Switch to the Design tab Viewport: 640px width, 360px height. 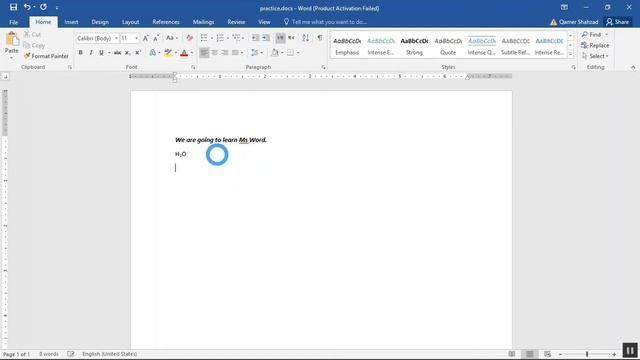(100, 22)
